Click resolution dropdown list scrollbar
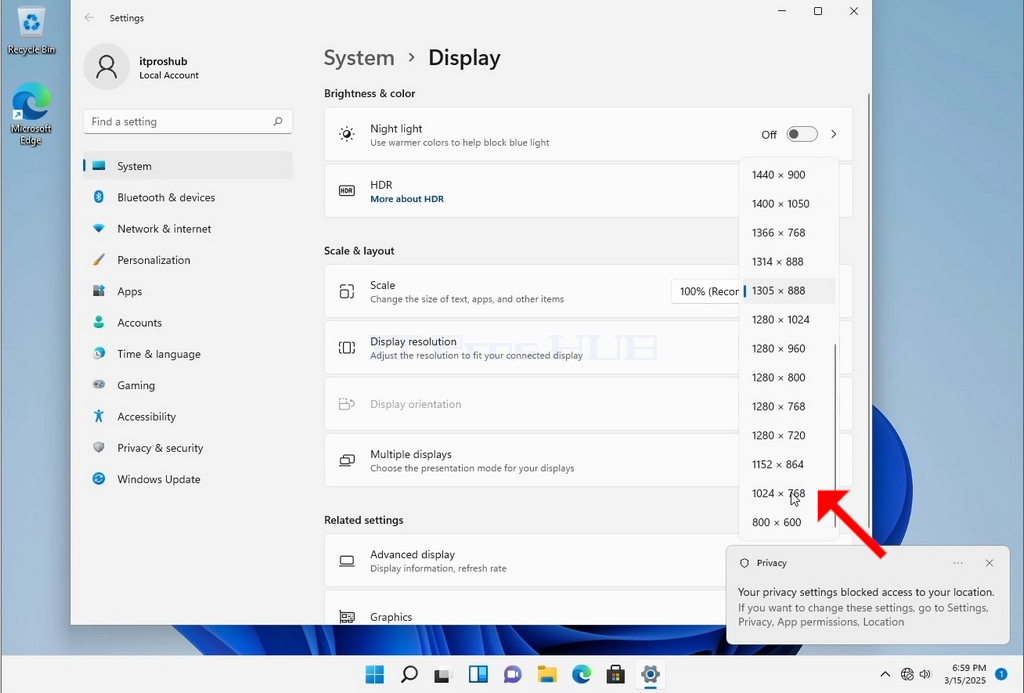 click(x=835, y=436)
